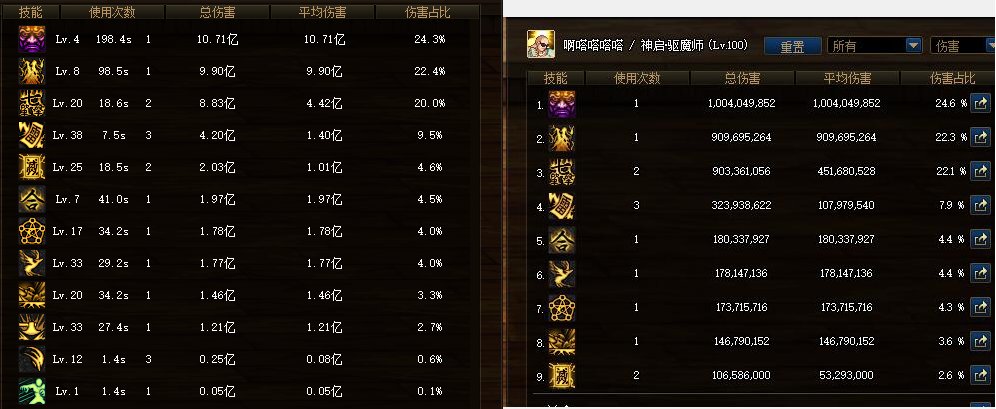Select the pentagram skill icon at Lv.17
Image resolution: width=996 pixels, height=409 pixels.
pyautogui.click(x=32, y=231)
